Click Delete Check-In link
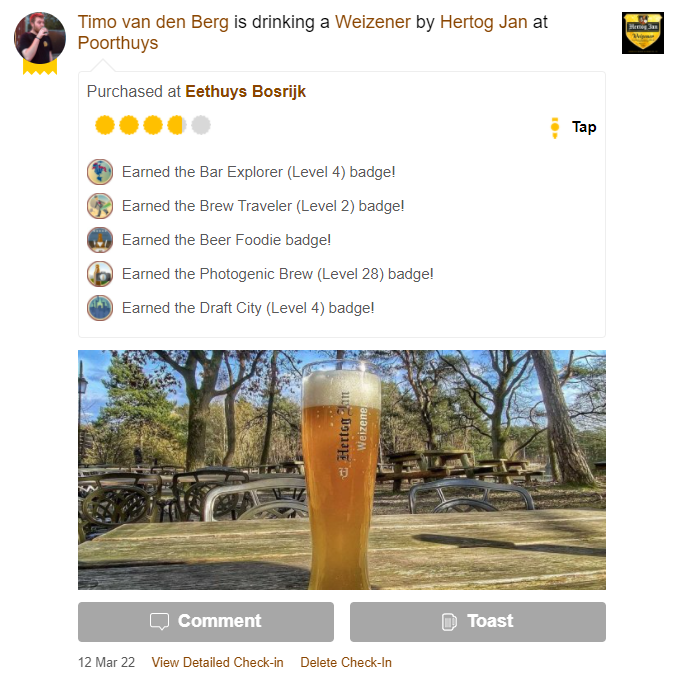 point(346,662)
